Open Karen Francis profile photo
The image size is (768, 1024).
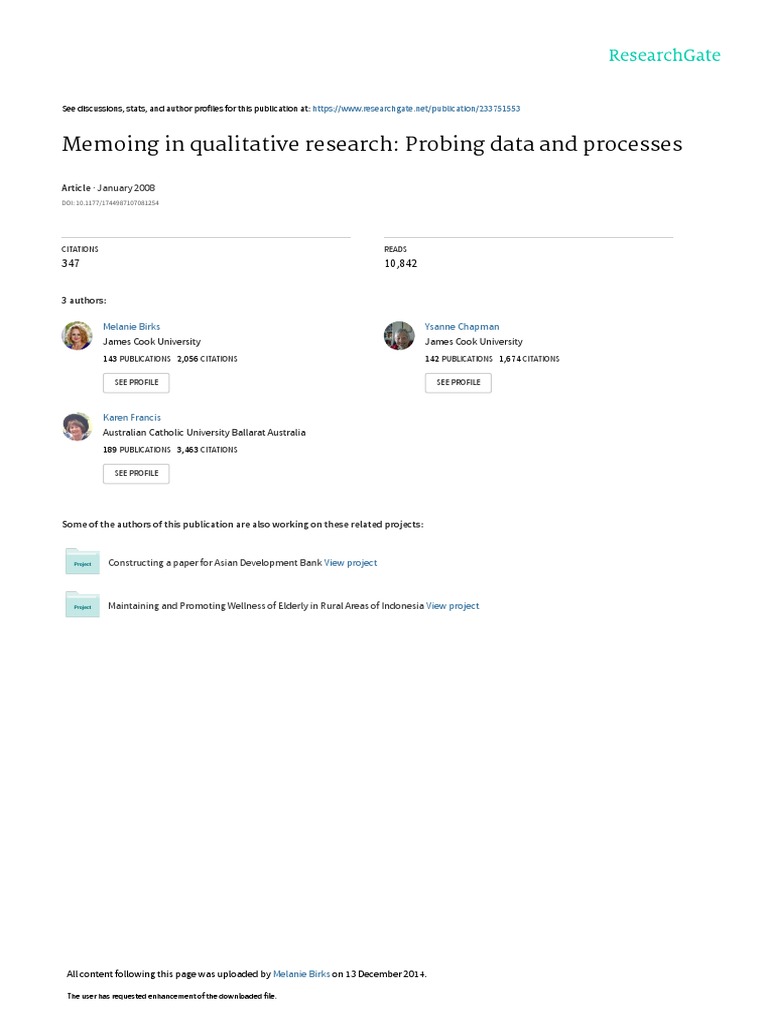pyautogui.click(x=77, y=427)
